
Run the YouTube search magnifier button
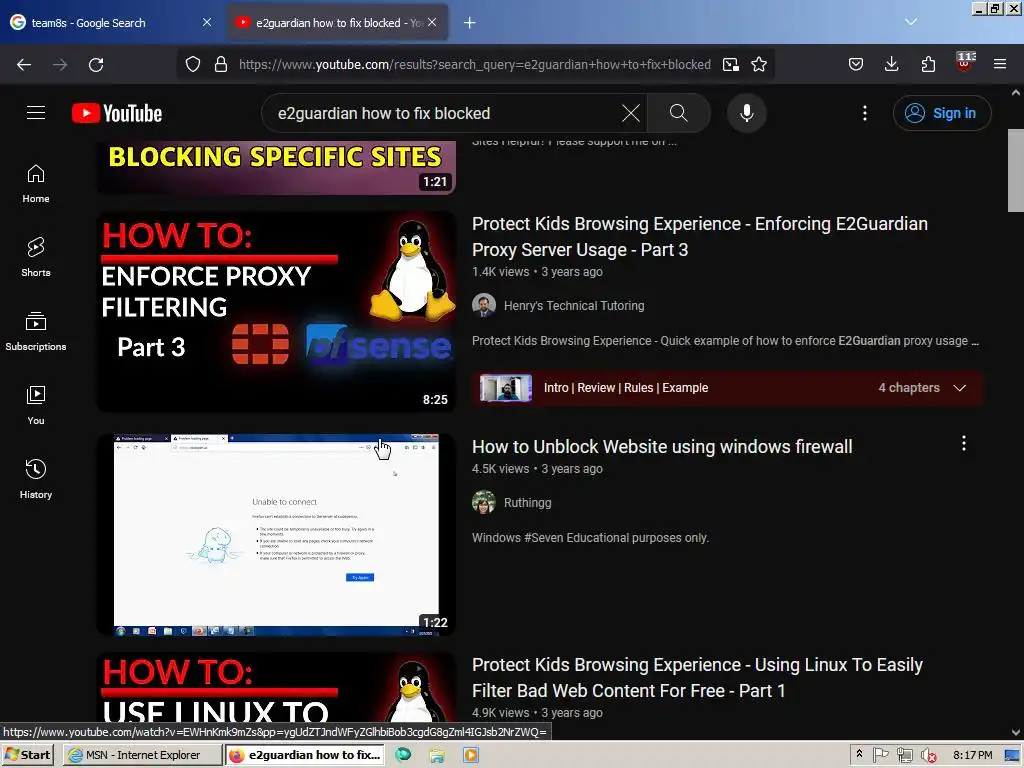(679, 113)
